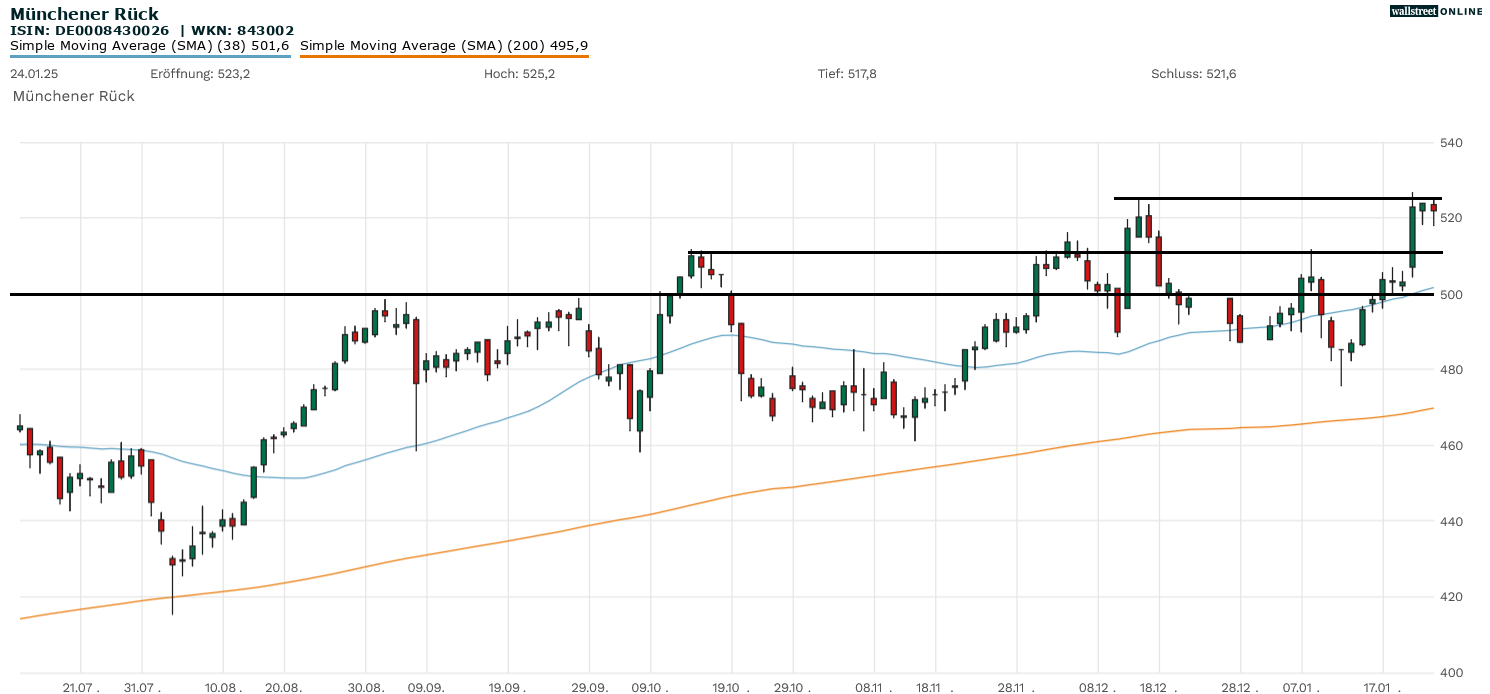This screenshot has width=1490, height=694.
Task: Click the 20.08. date axis label
Action: (284, 688)
